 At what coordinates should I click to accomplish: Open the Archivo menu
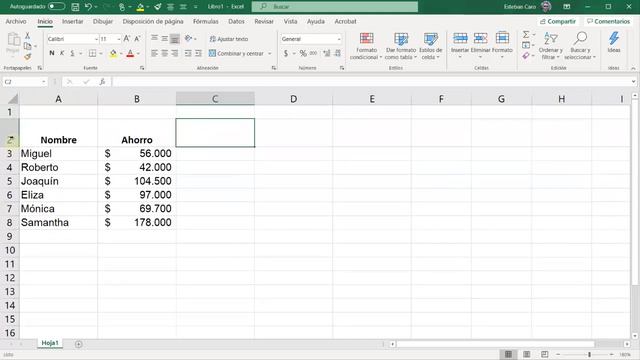16,21
